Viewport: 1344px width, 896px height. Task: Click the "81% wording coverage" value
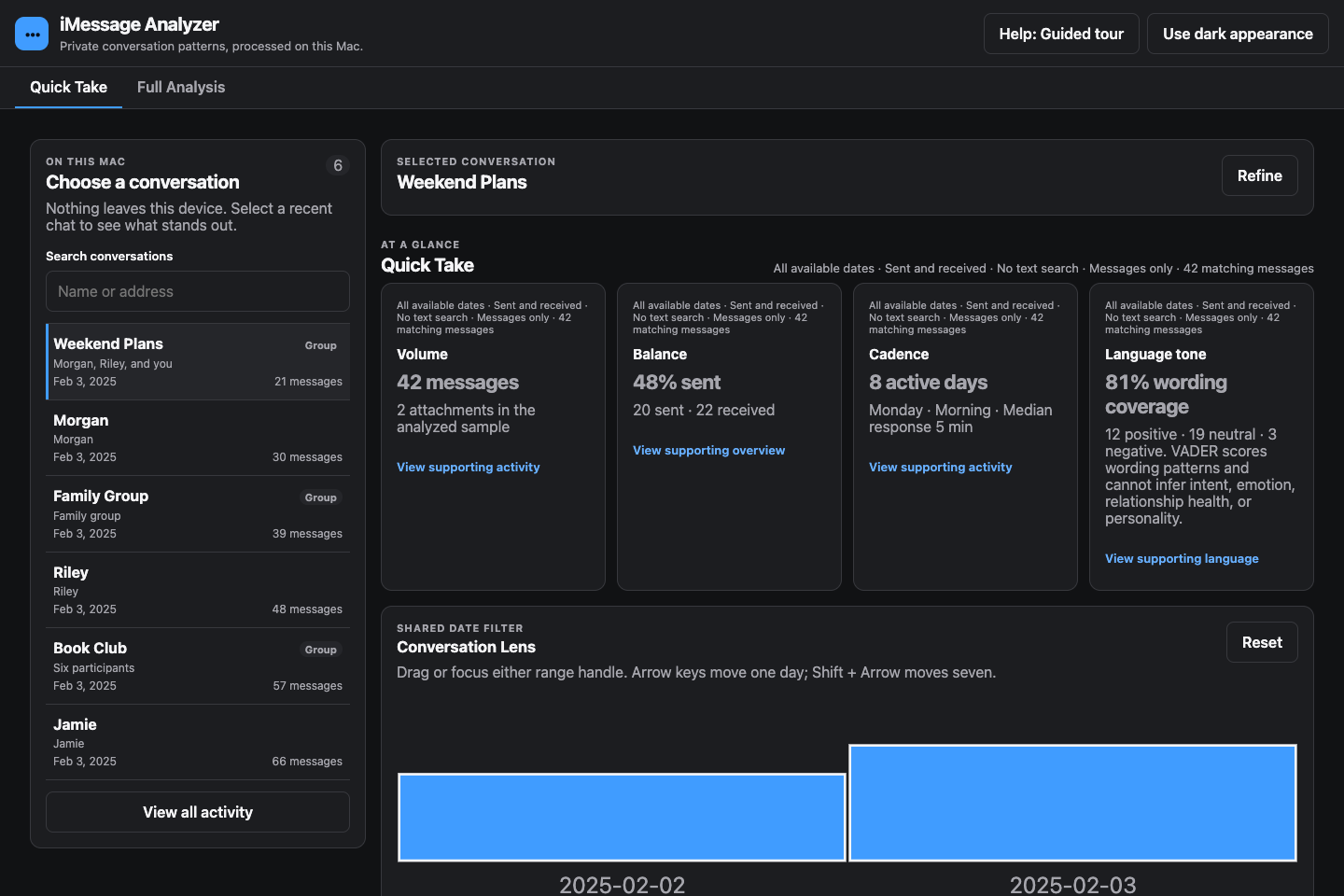click(1166, 395)
